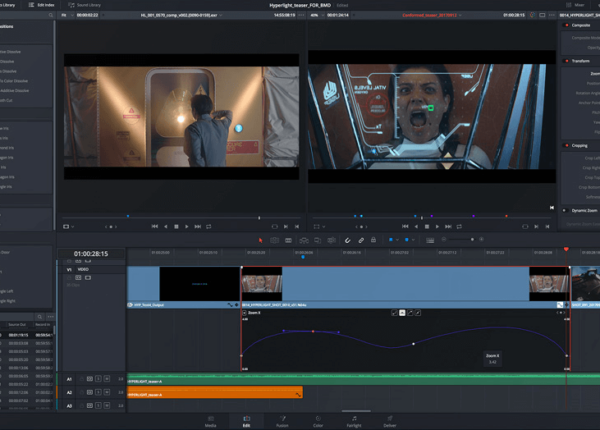This screenshot has height=430, width=600.
Task: Toggle the Transform section red enable dot
Action: click(567, 61)
